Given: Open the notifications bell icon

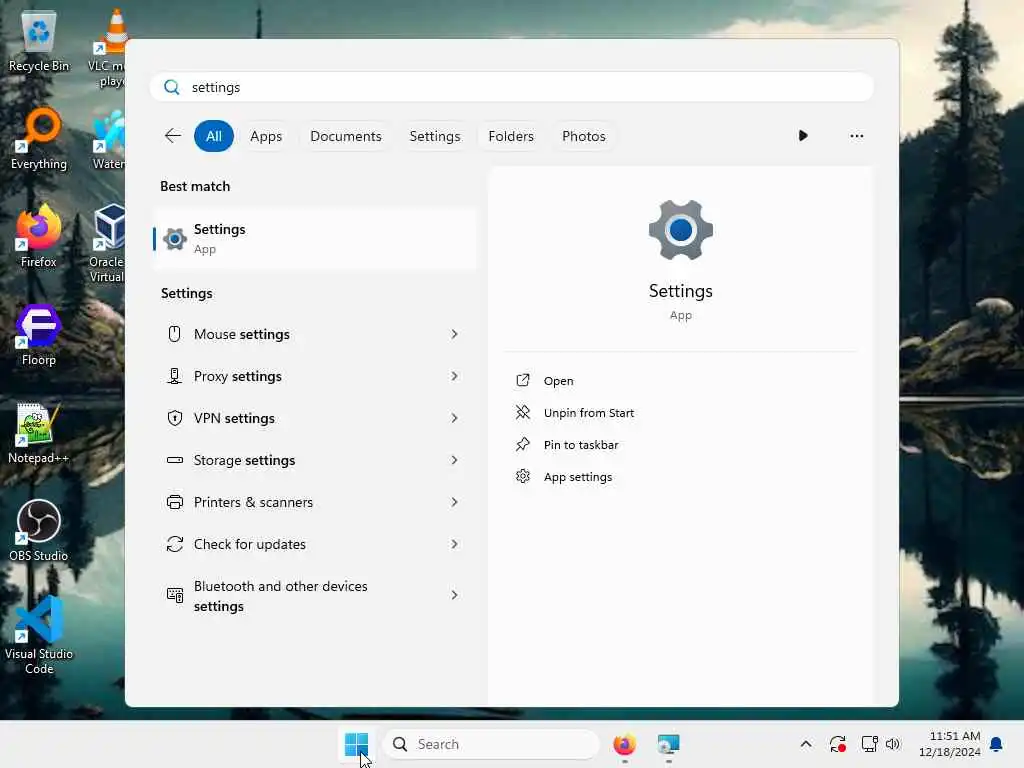Looking at the screenshot, I should click(997, 744).
